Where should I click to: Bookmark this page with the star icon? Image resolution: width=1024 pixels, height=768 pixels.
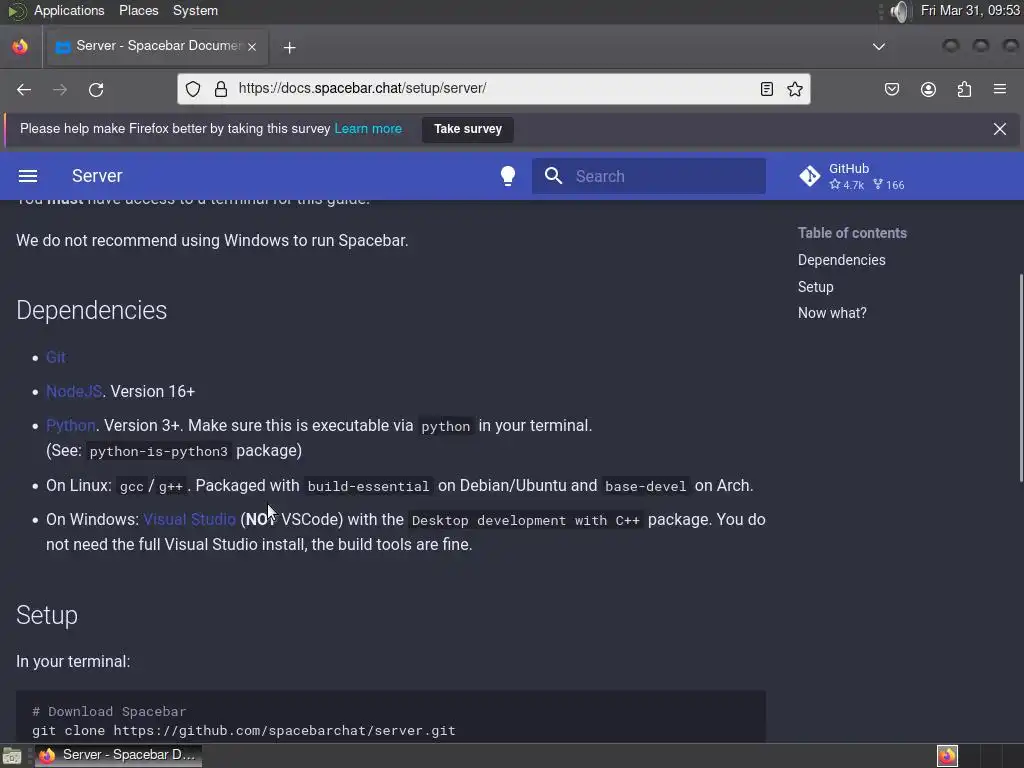[795, 89]
